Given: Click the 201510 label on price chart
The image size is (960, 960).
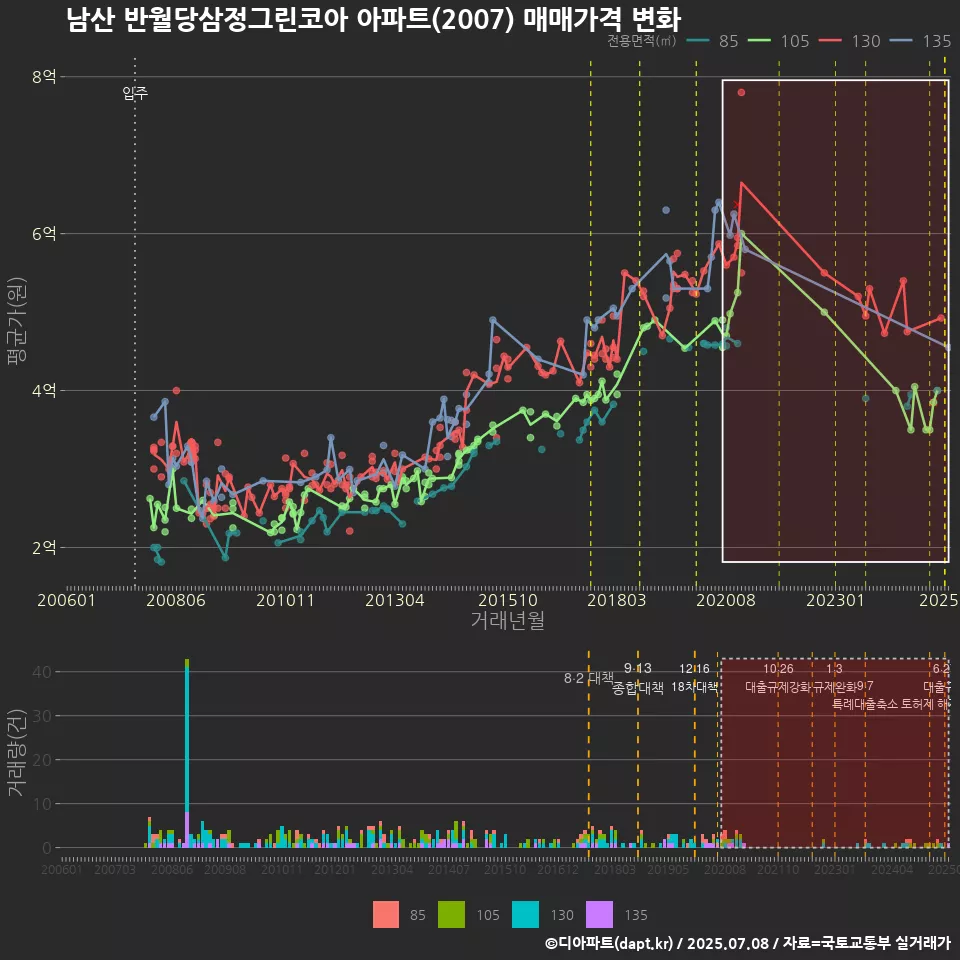Looking at the screenshot, I should pos(508,600).
